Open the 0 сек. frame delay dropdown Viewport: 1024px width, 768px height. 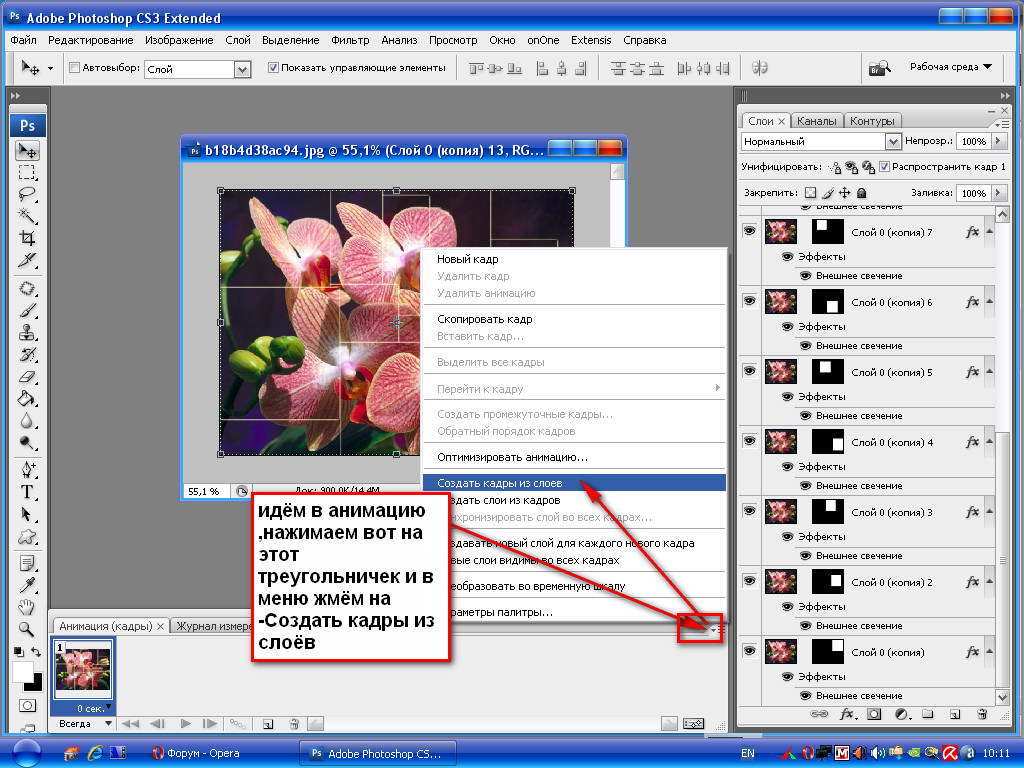108,707
